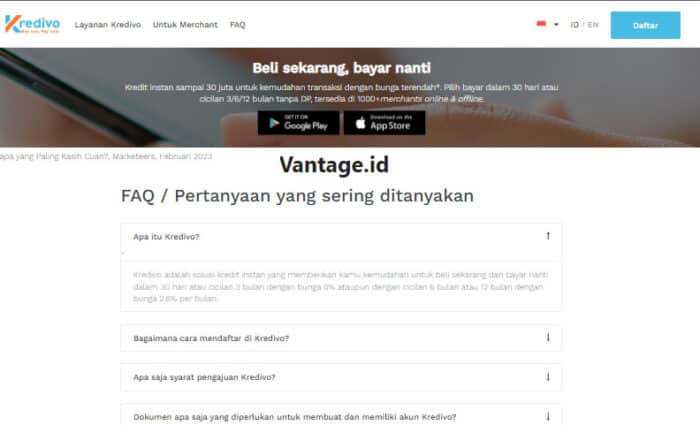Open the country dropdown caret next to the flag
The height and width of the screenshot is (425, 700).
click(x=556, y=24)
